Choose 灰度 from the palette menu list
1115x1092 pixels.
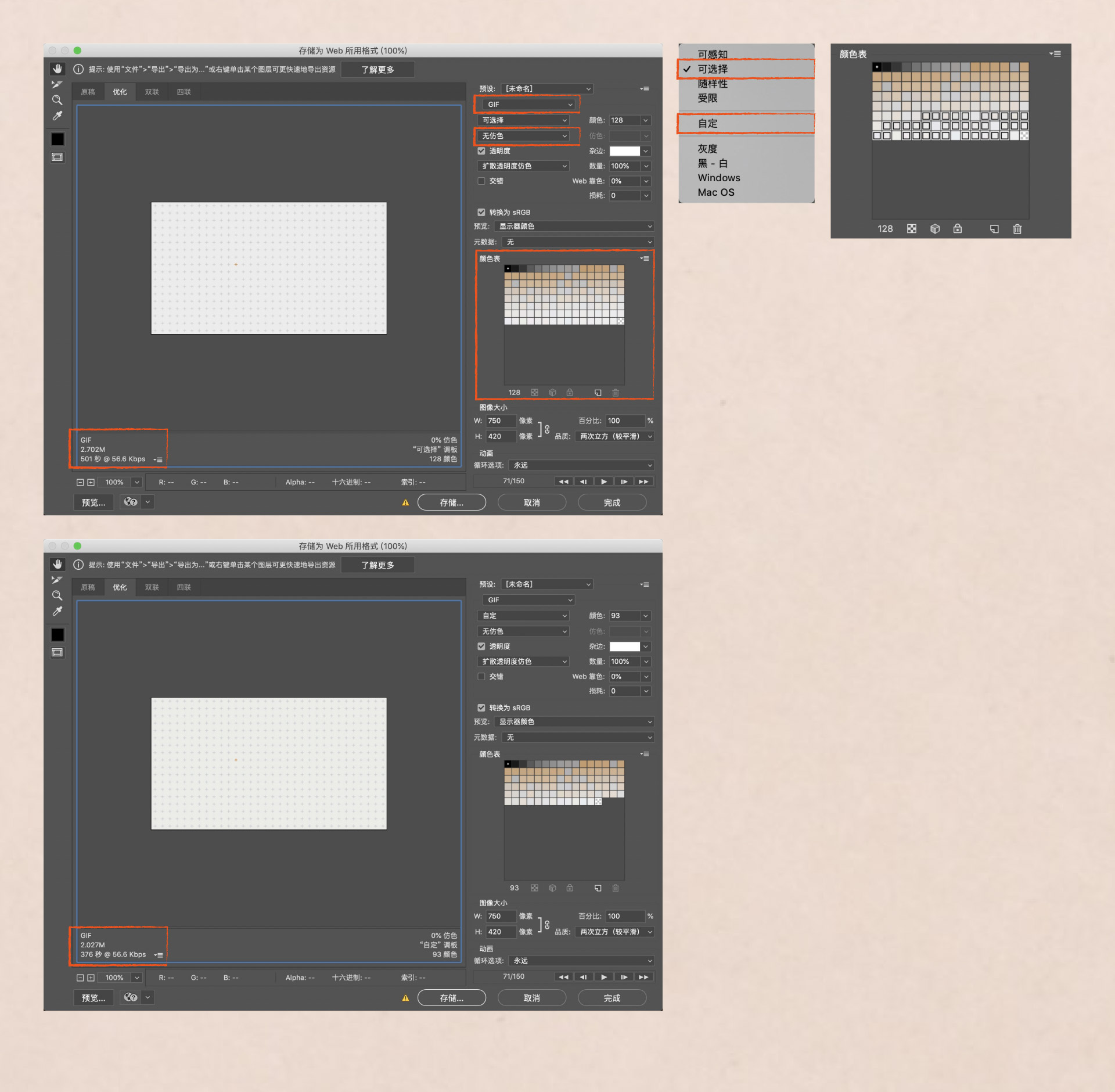(x=707, y=149)
